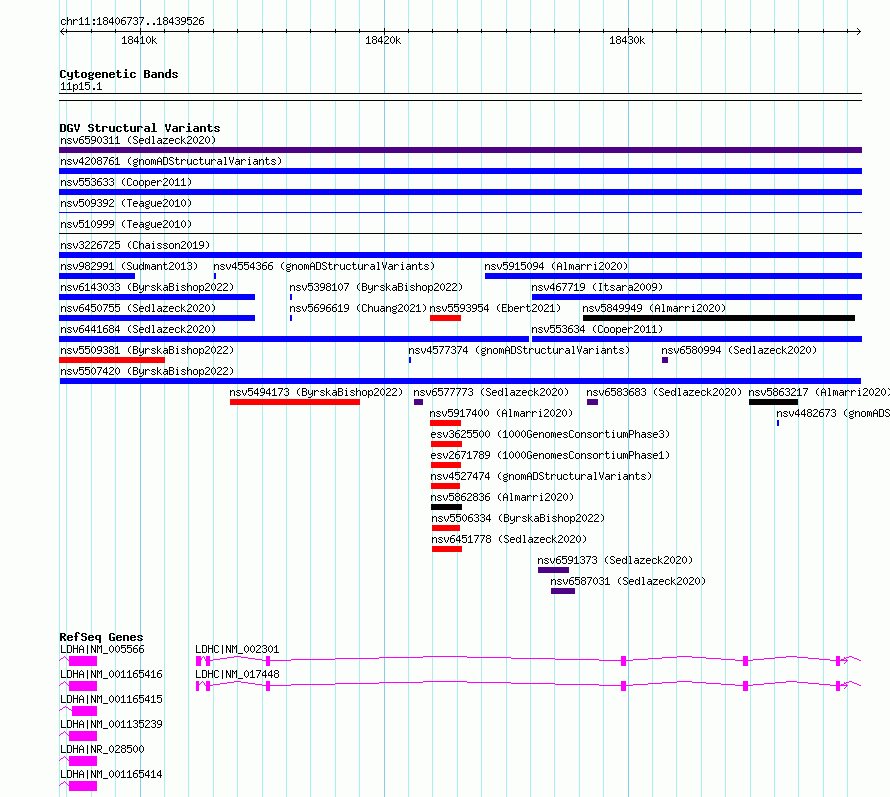Click nsv6143033 (ByrskaBishop2022) label
This screenshot has width=890, height=797.
147,287
